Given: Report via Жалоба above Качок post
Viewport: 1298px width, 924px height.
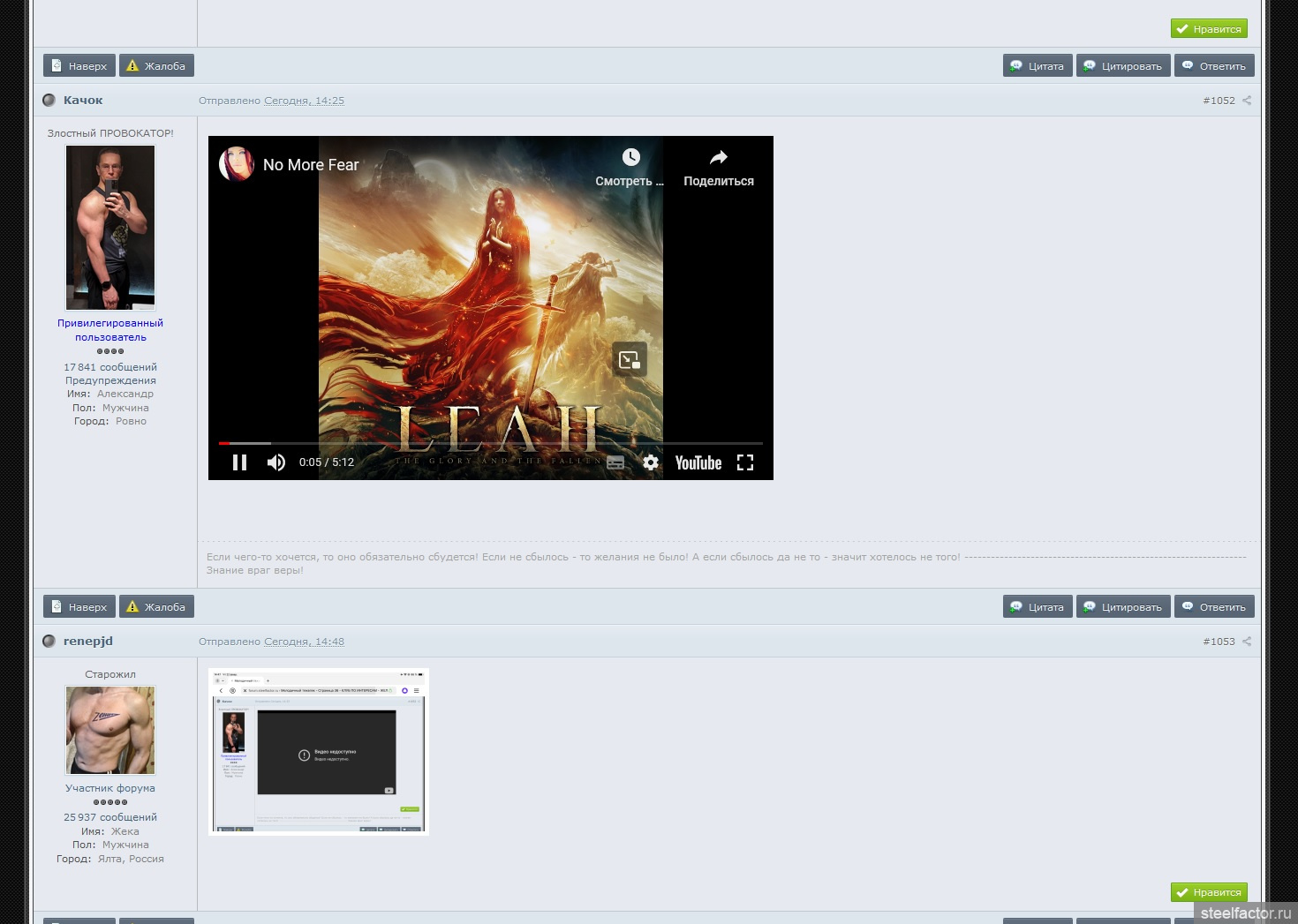Looking at the screenshot, I should click(x=156, y=65).
